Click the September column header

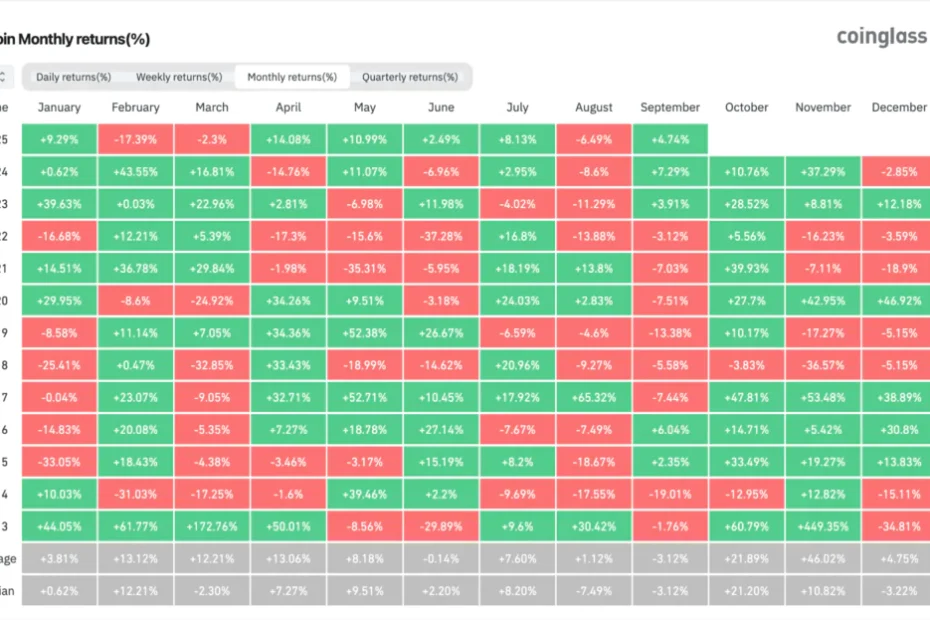point(669,108)
